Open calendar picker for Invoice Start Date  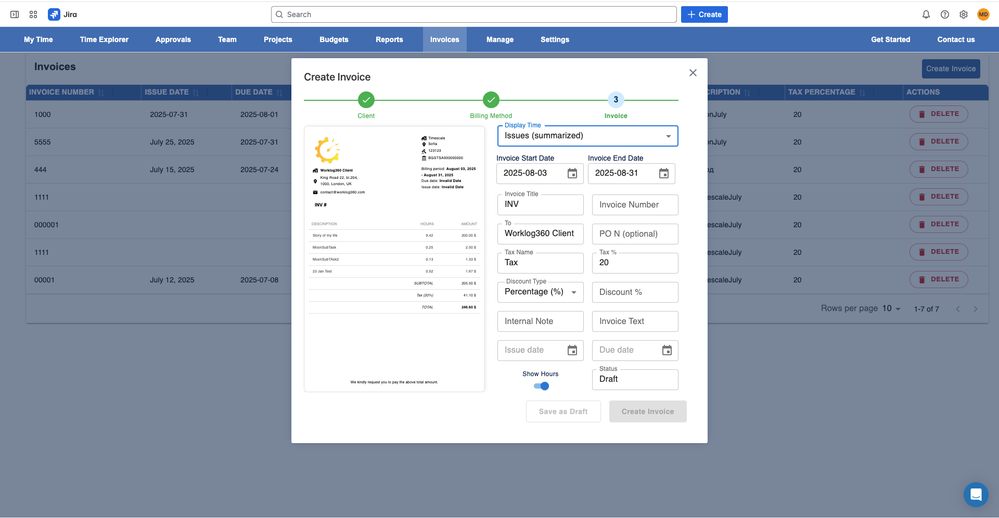[x=572, y=173]
